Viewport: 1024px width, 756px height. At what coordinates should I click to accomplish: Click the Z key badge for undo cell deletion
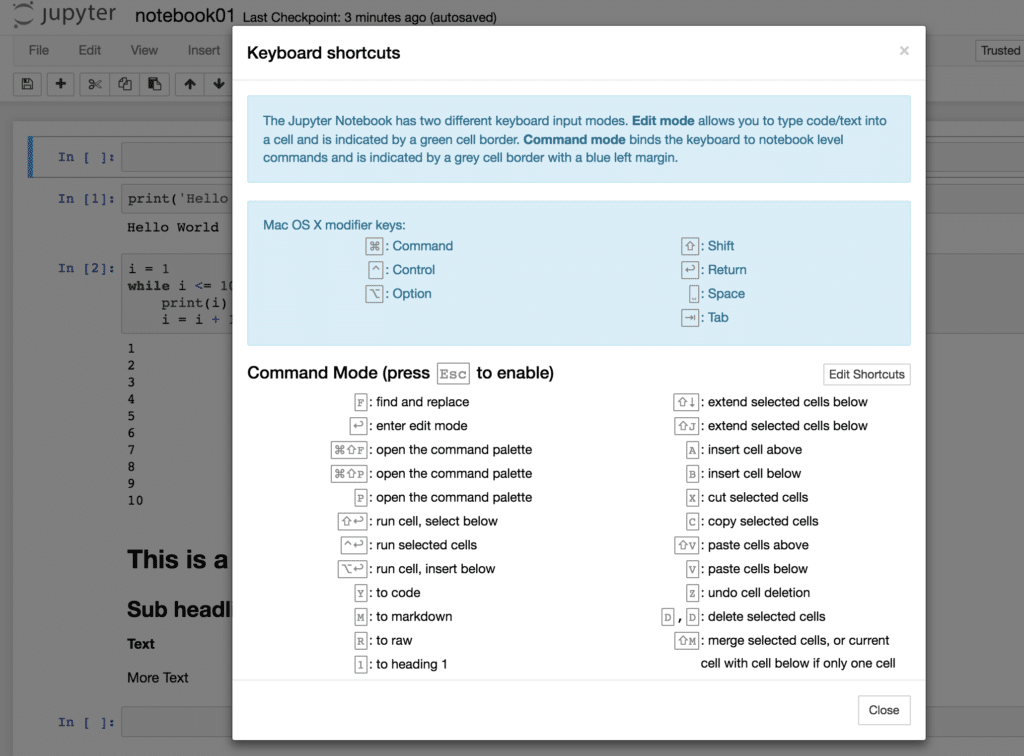pos(692,593)
